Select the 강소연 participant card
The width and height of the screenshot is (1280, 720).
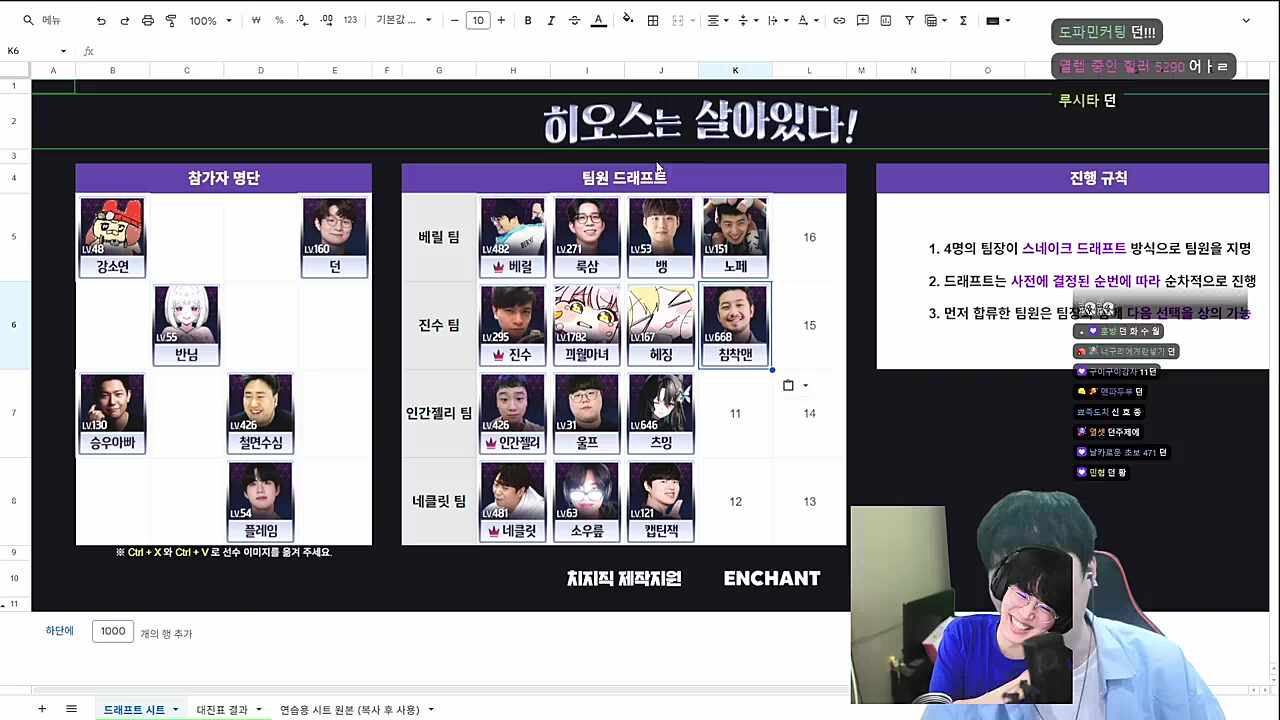click(x=112, y=237)
